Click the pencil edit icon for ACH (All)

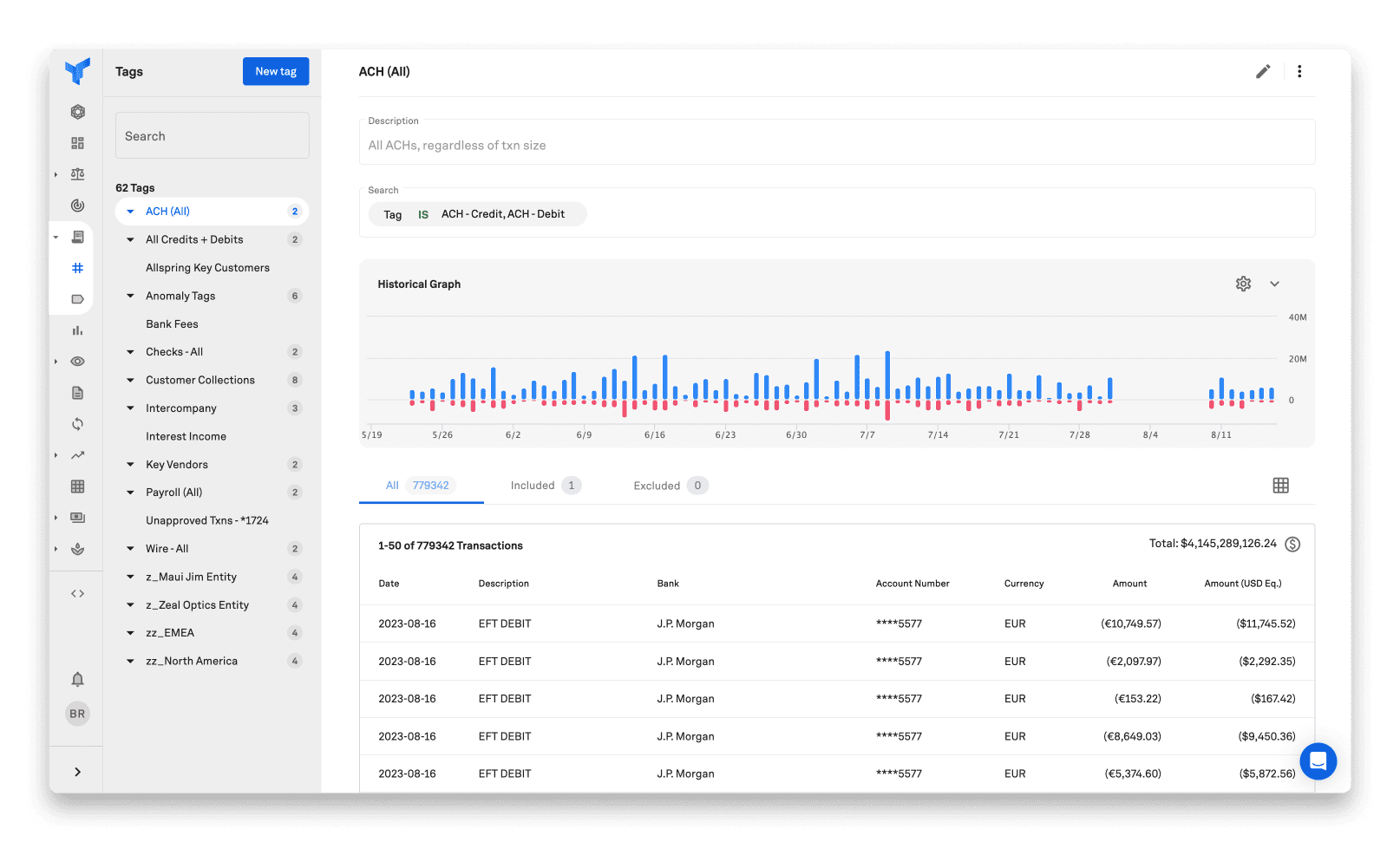tap(1263, 72)
